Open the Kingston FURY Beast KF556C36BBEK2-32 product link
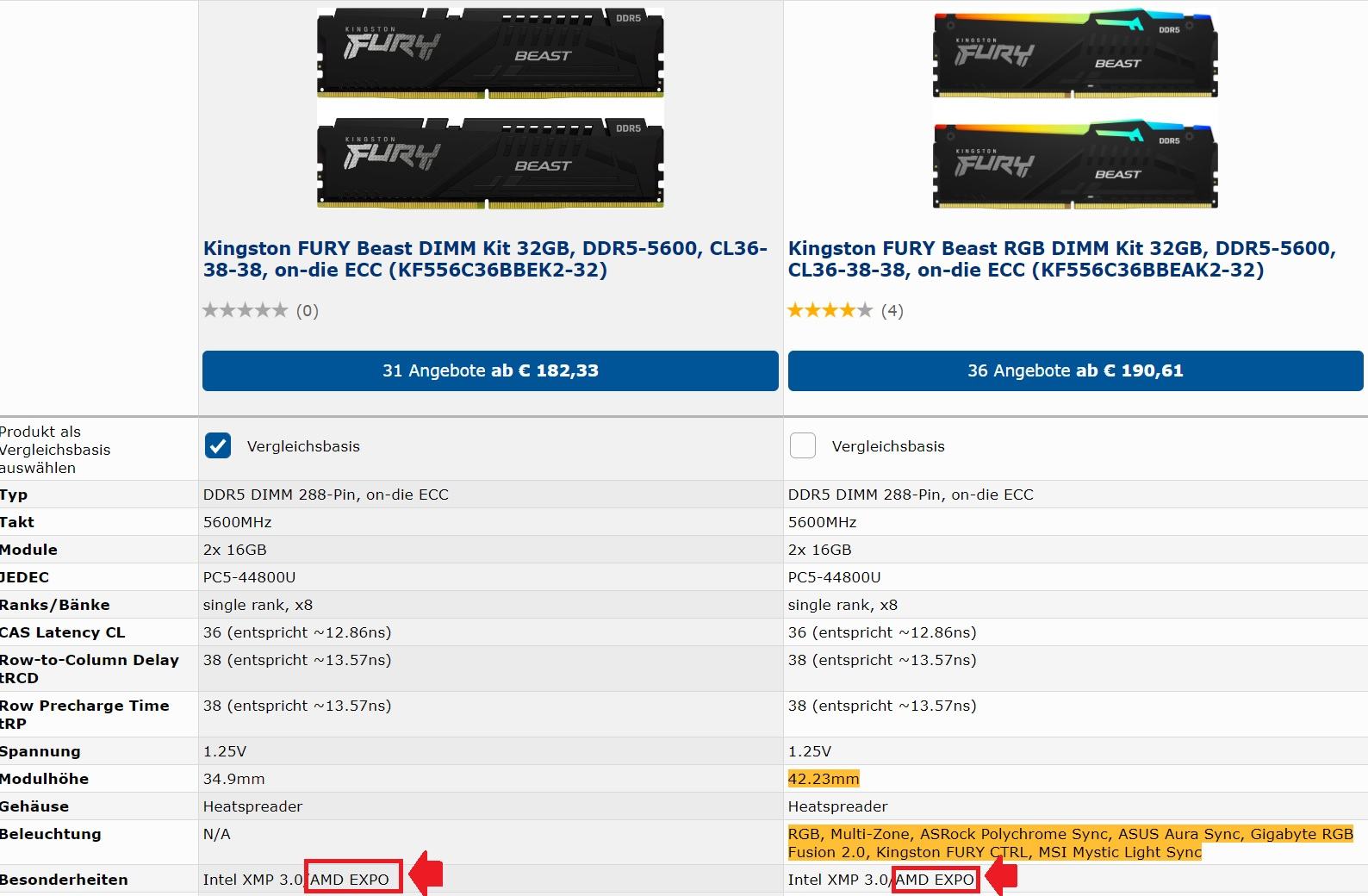Image resolution: width=1368 pixels, height=896 pixels. [485, 258]
